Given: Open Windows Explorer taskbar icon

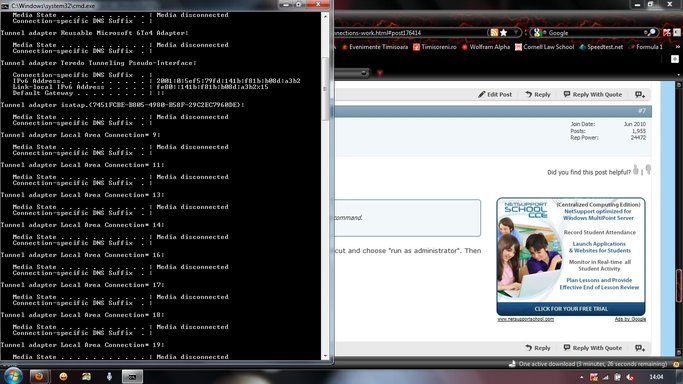Looking at the screenshot, I should [x=86, y=376].
